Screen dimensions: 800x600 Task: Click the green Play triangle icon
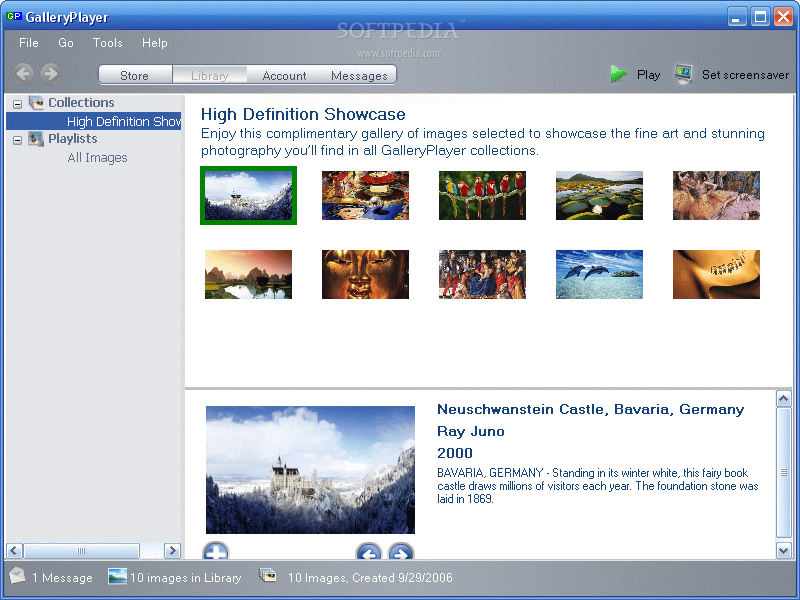tap(618, 74)
